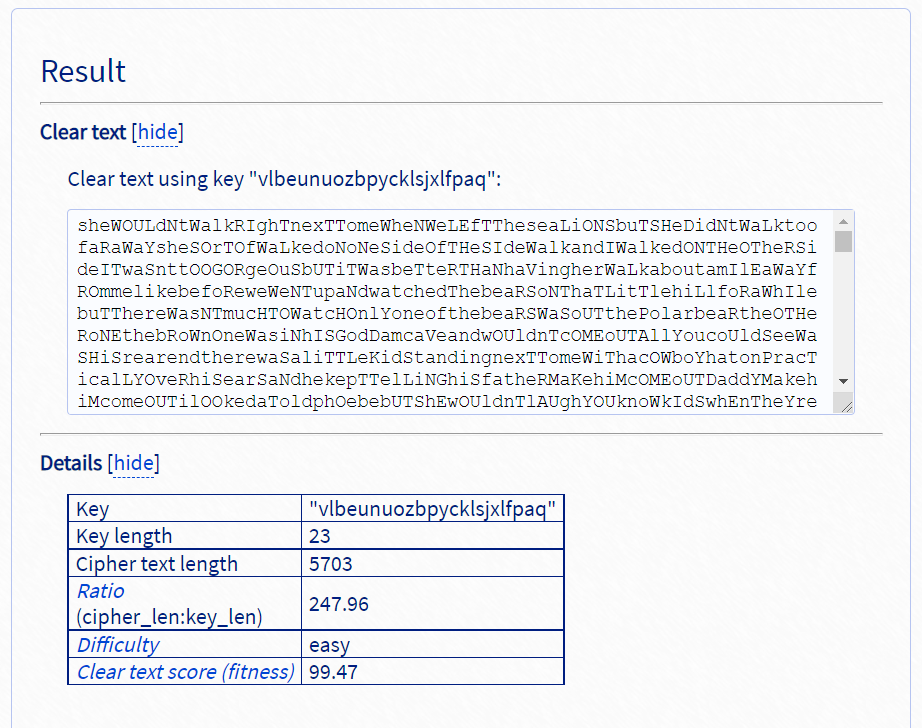The height and width of the screenshot is (728, 922).
Task: Select the key length value 23
Action: coord(320,536)
